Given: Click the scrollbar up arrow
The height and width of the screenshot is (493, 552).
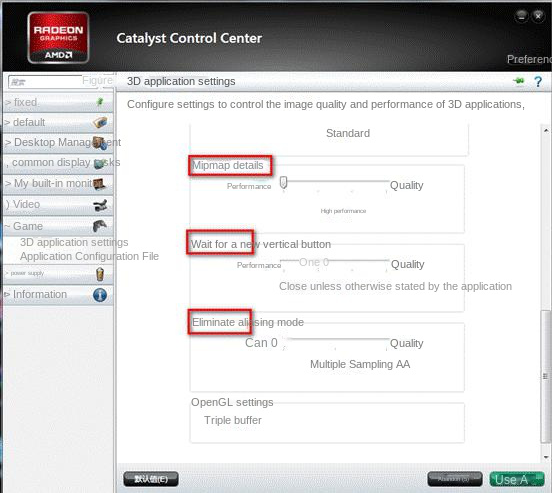Looking at the screenshot, I should tap(546, 130).
